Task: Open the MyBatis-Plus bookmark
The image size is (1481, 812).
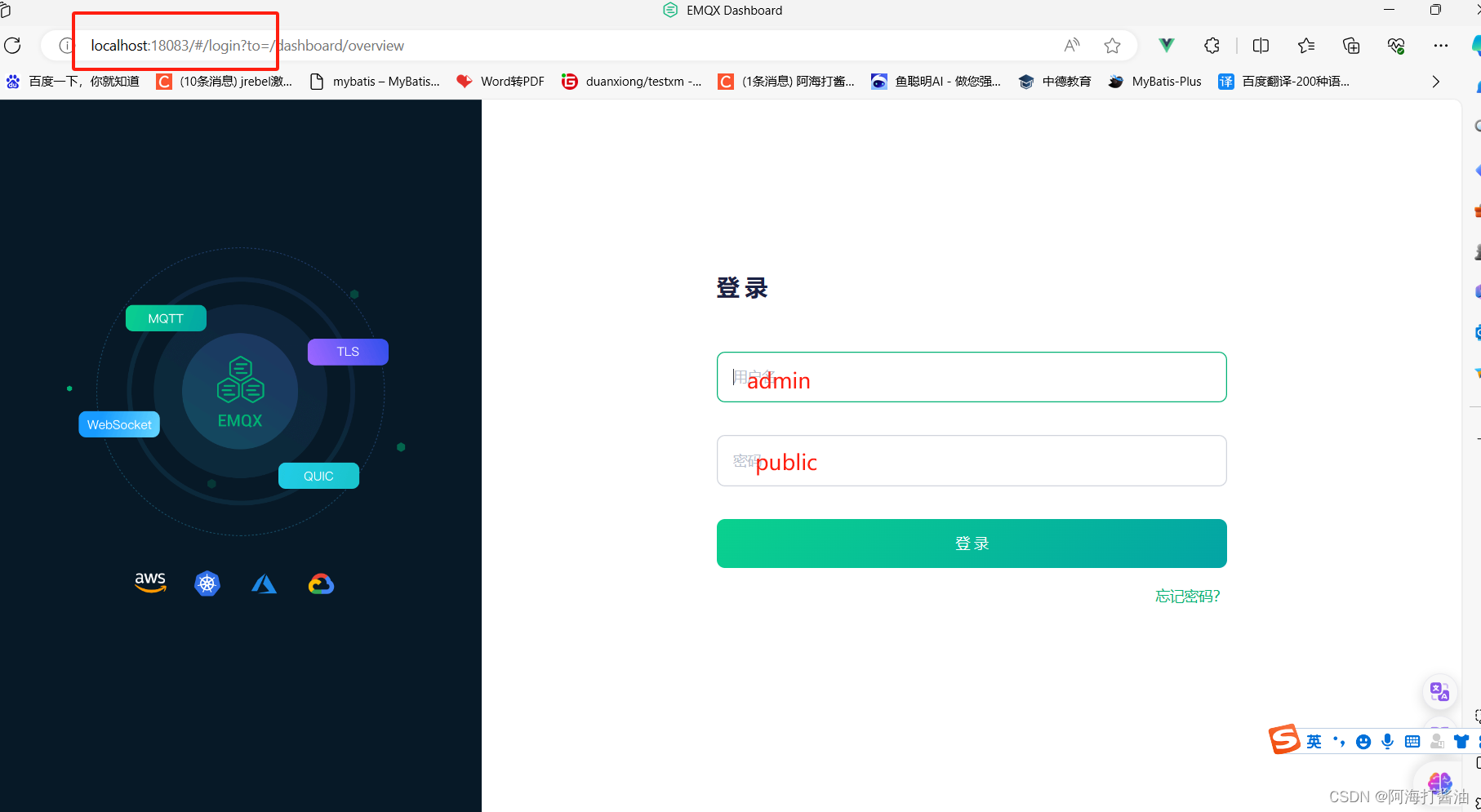Action: pos(1154,82)
